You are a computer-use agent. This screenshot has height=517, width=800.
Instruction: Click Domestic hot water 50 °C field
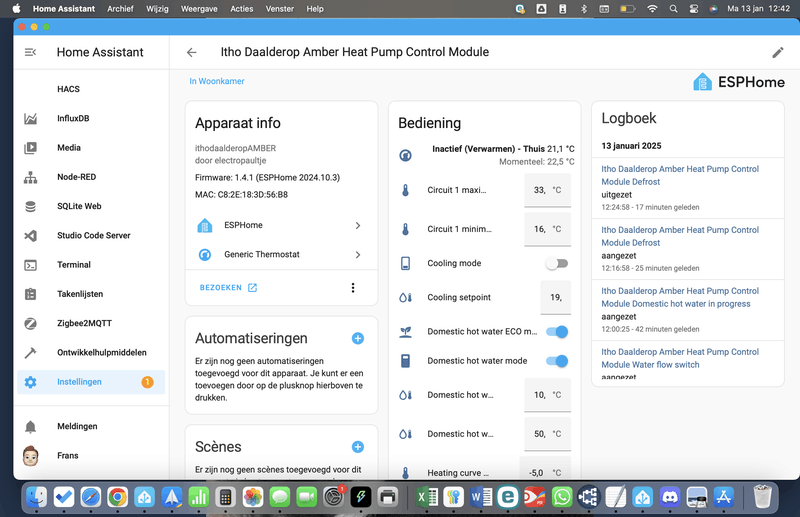(547, 434)
